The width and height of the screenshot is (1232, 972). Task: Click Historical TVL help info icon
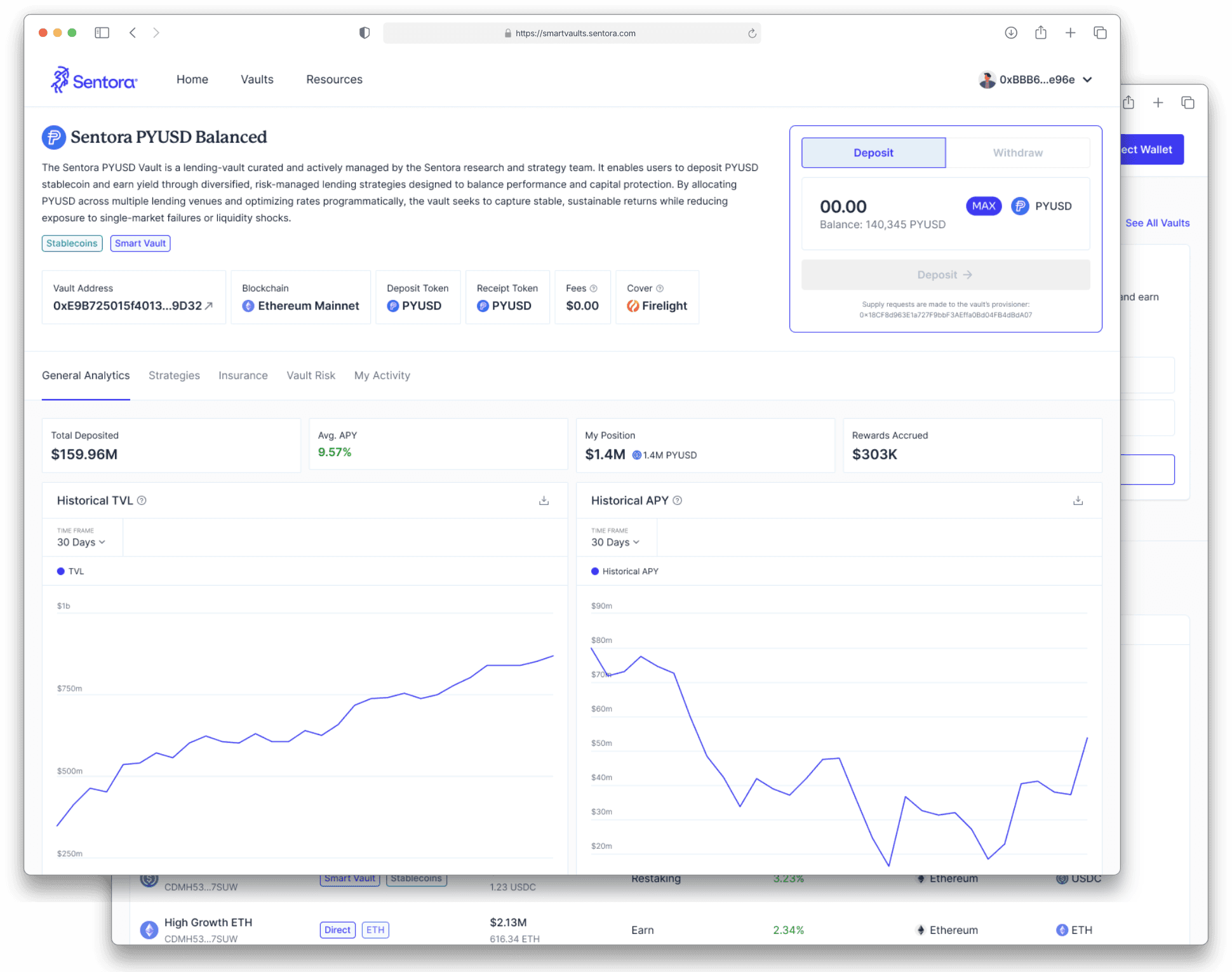coord(142,501)
